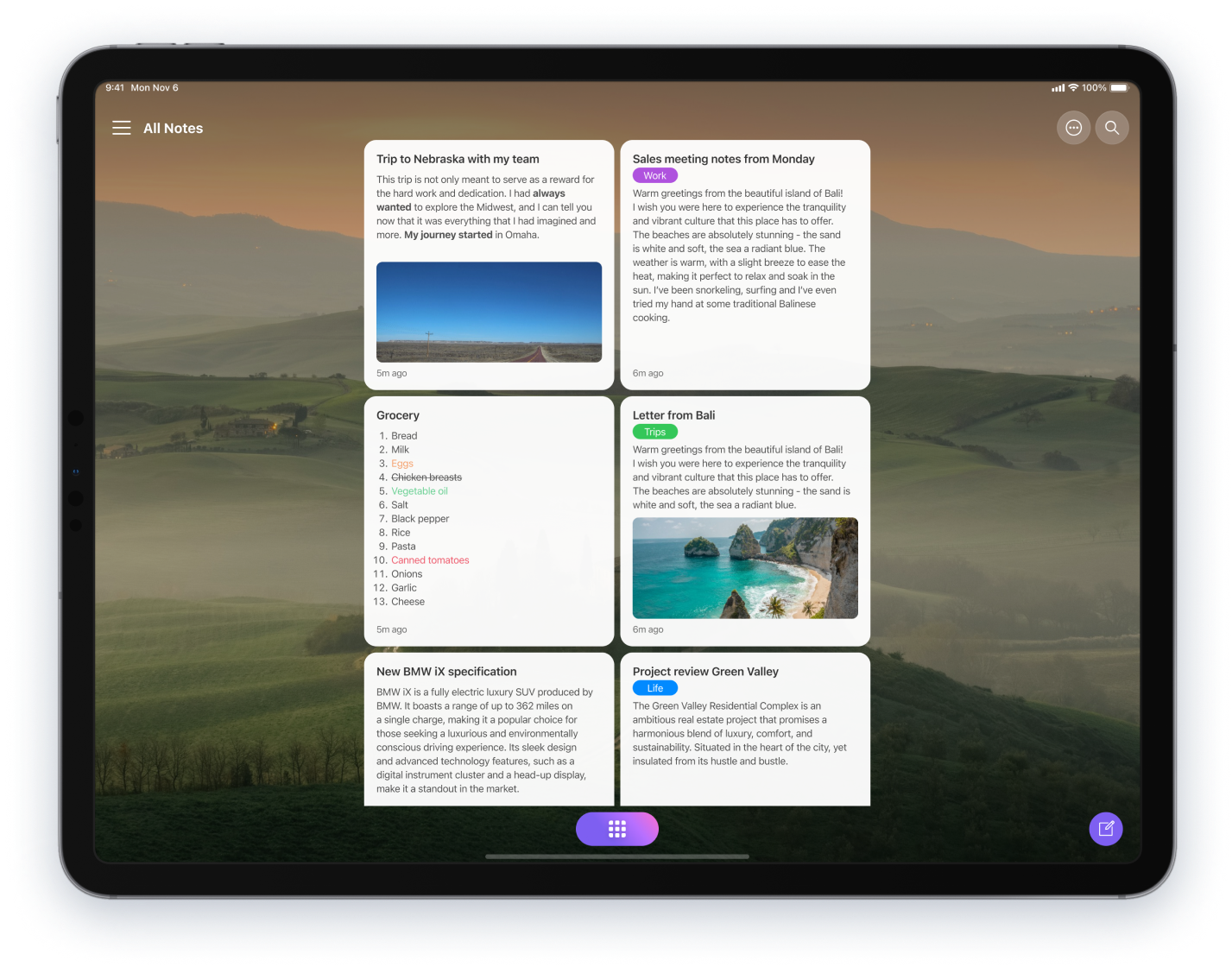Tap the cellular signal bars icon

point(1058,88)
